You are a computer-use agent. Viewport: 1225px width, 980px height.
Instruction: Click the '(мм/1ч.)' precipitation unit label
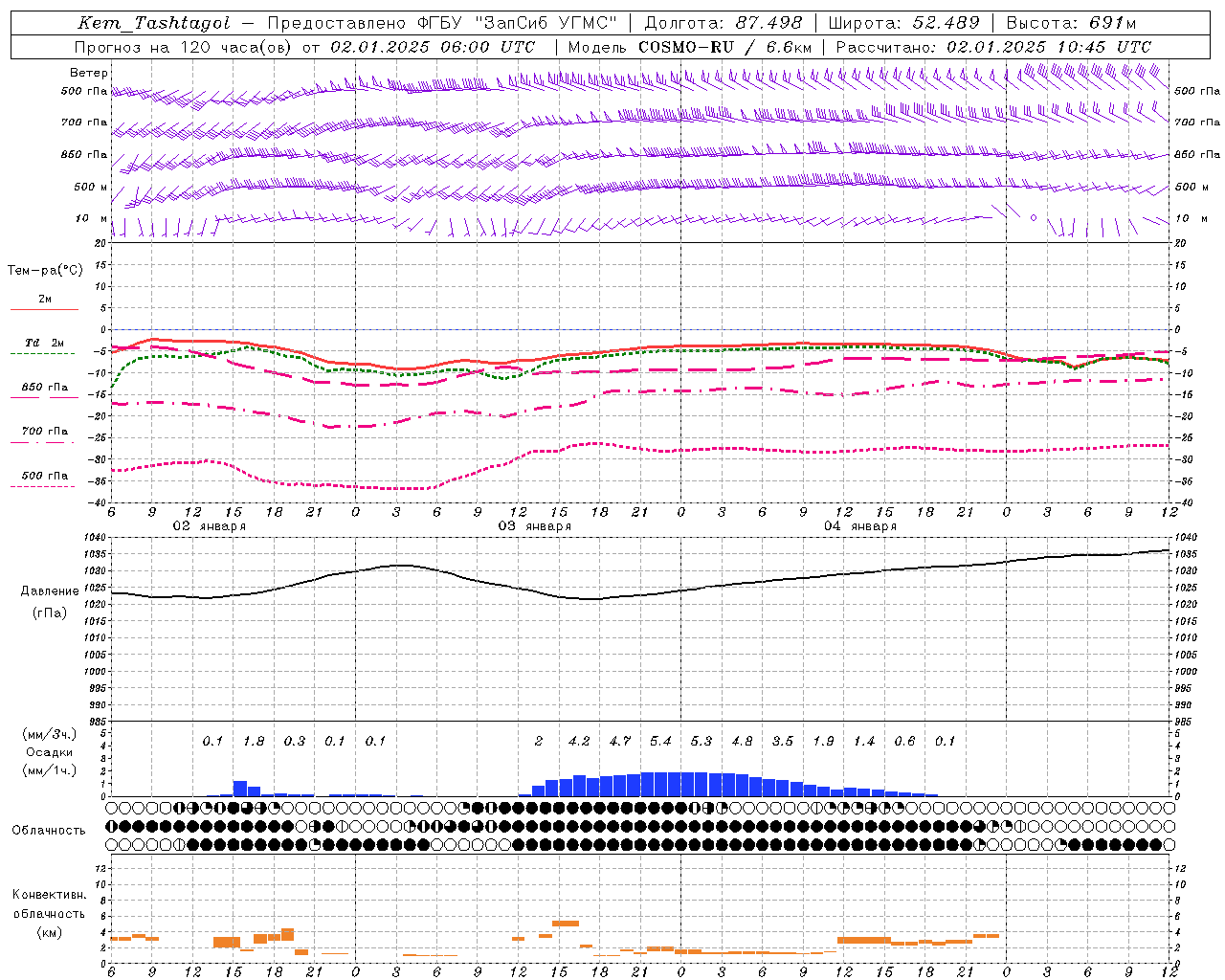50,770
